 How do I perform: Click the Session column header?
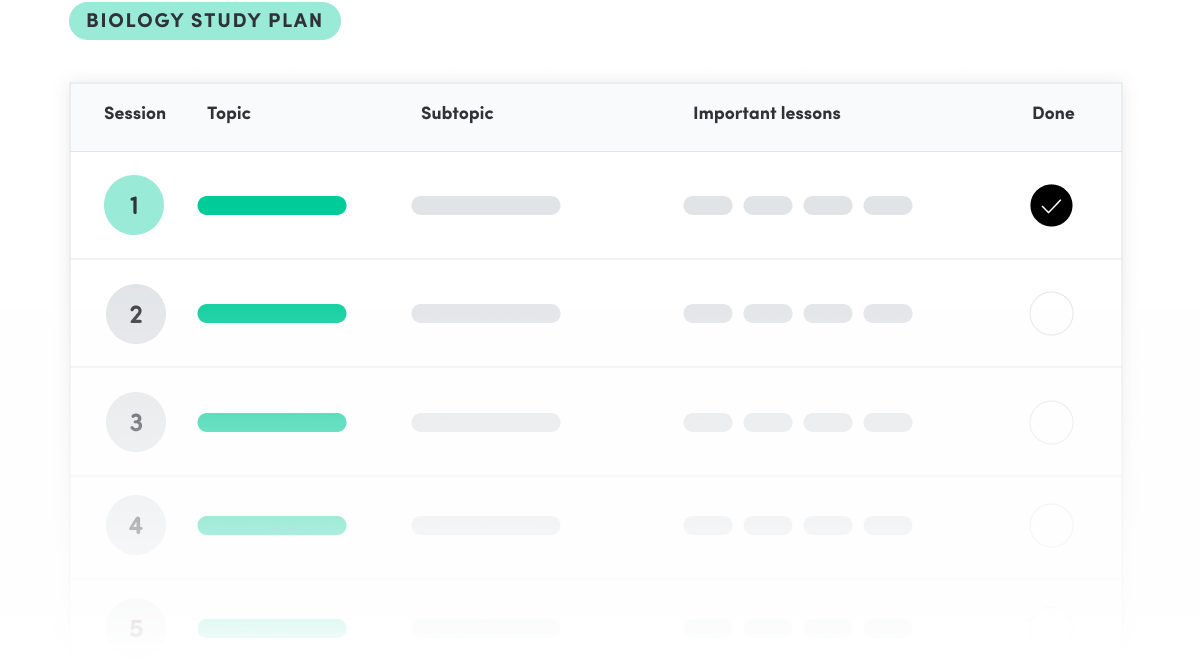click(x=135, y=113)
